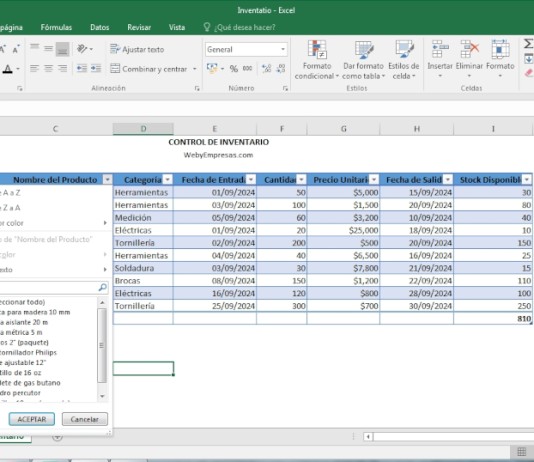Switch to Datos tab

[99, 27]
